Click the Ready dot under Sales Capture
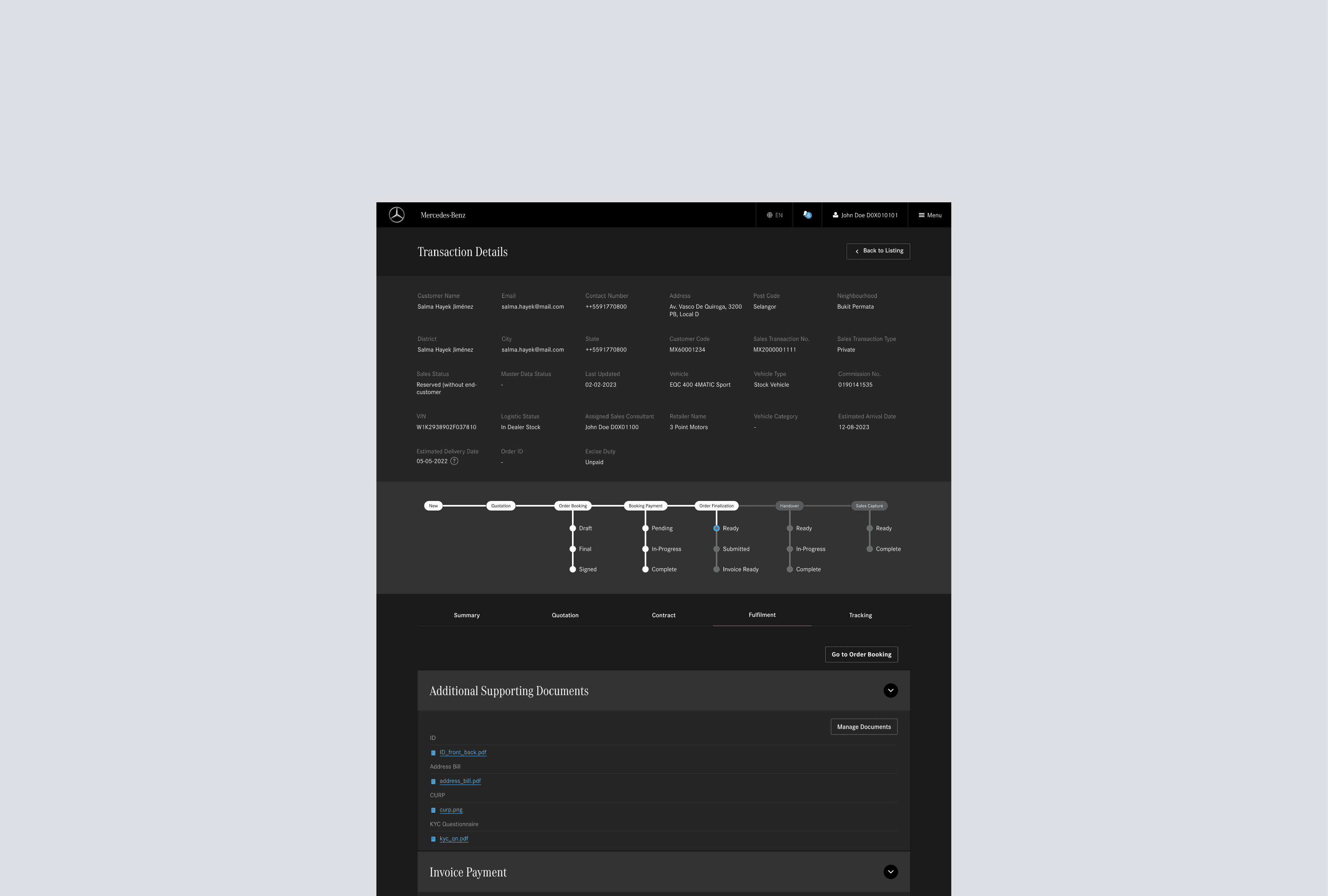Image resolution: width=1328 pixels, height=896 pixels. click(869, 528)
